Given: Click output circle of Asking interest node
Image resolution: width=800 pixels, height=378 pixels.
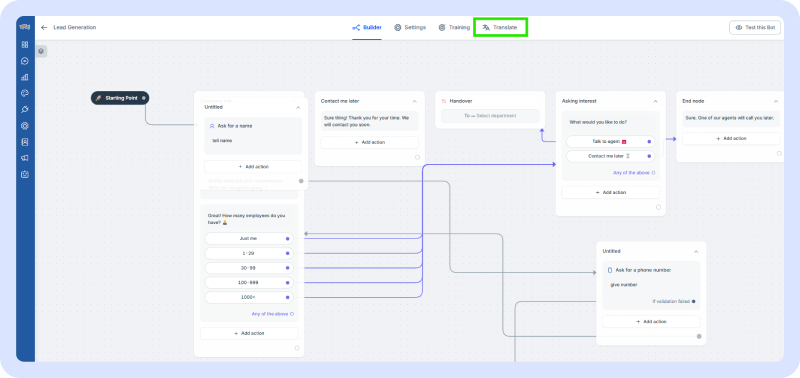Looking at the screenshot, I should point(658,207).
